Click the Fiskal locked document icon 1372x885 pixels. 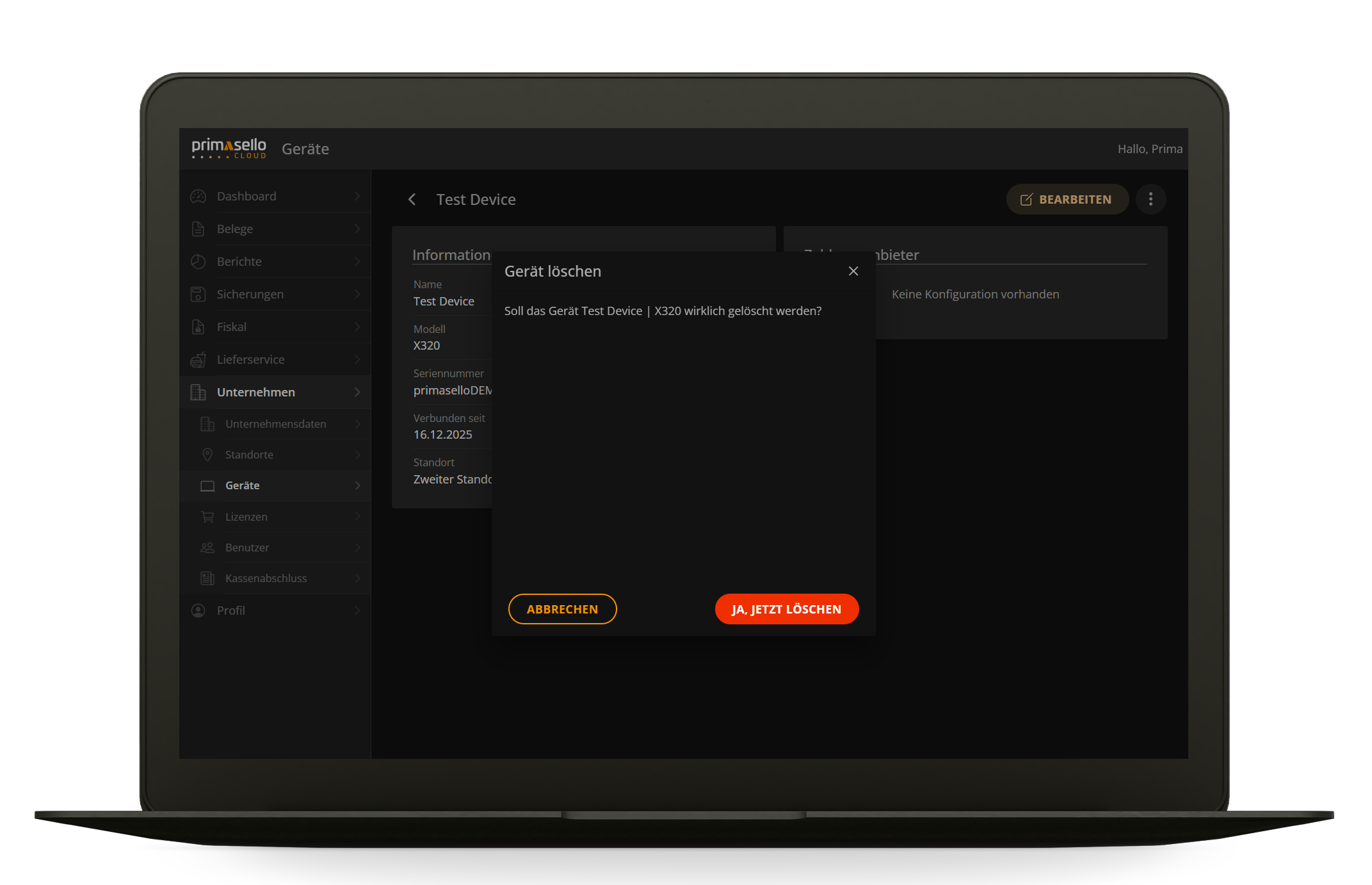(x=198, y=327)
